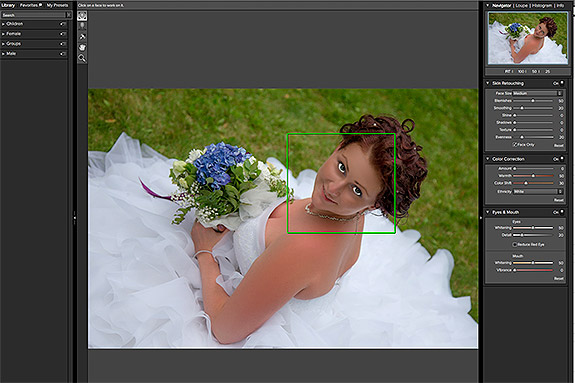
Task: Set navigator zoom to 25
Action: pos(547,71)
